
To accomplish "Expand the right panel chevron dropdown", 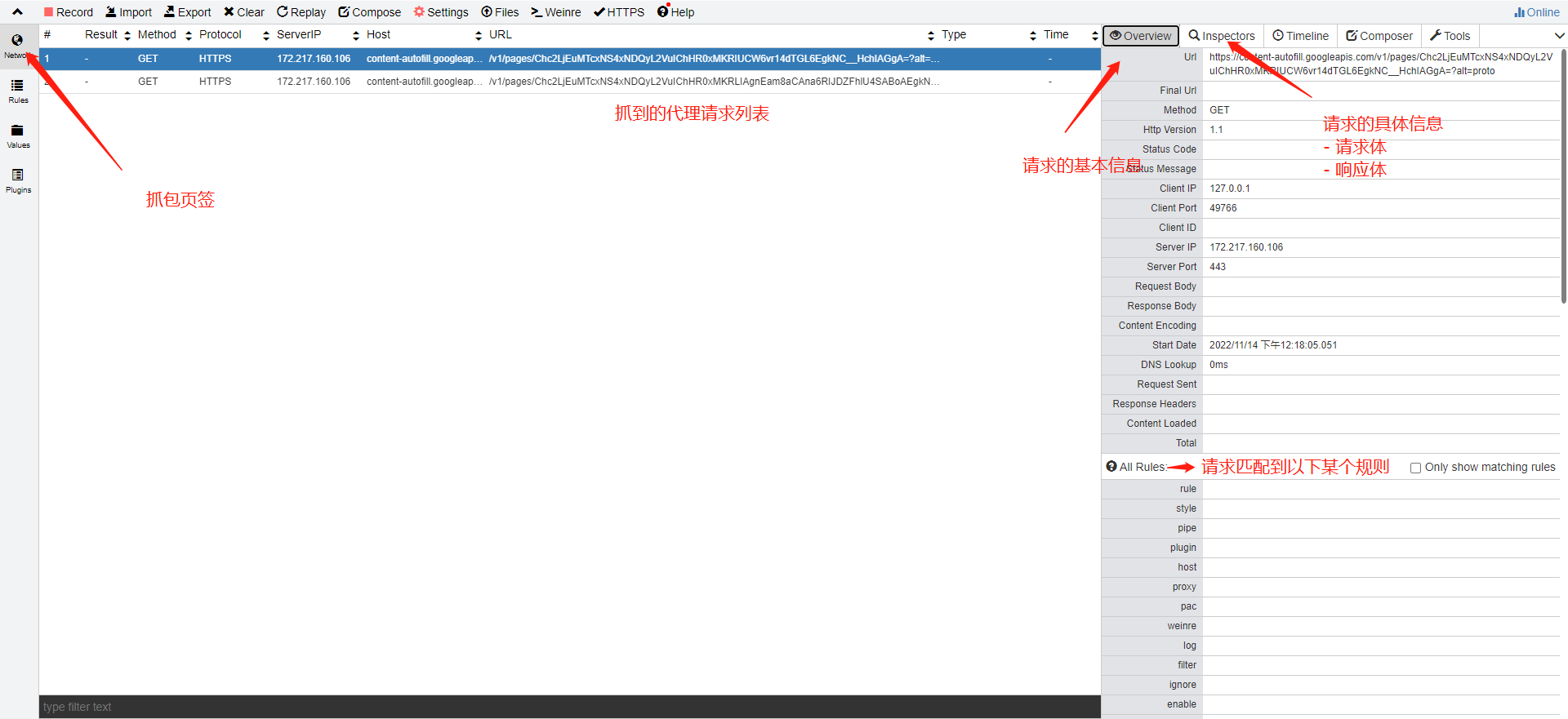I will [x=1558, y=36].
